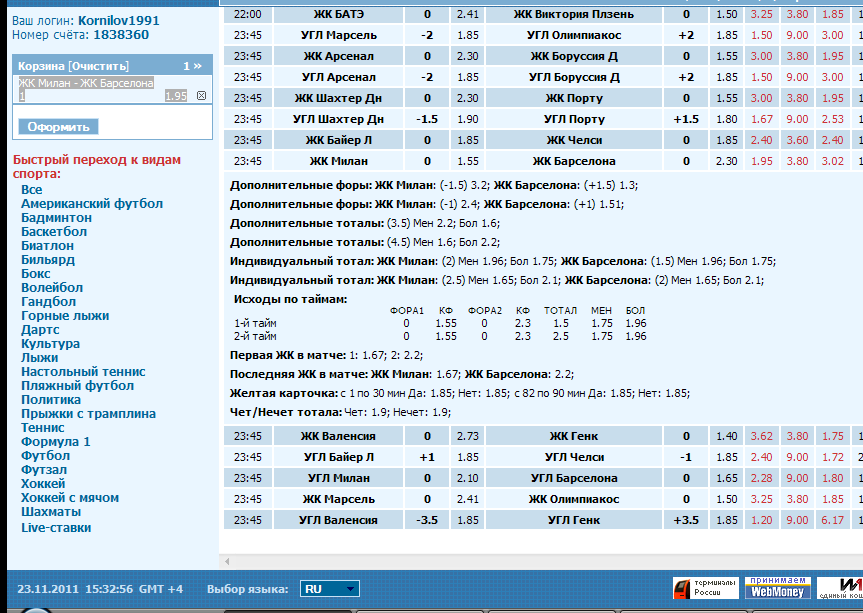Image resolution: width=863 pixels, height=613 pixels.
Task: Remove ЖК Милан bet from basket
Action: click(201, 96)
